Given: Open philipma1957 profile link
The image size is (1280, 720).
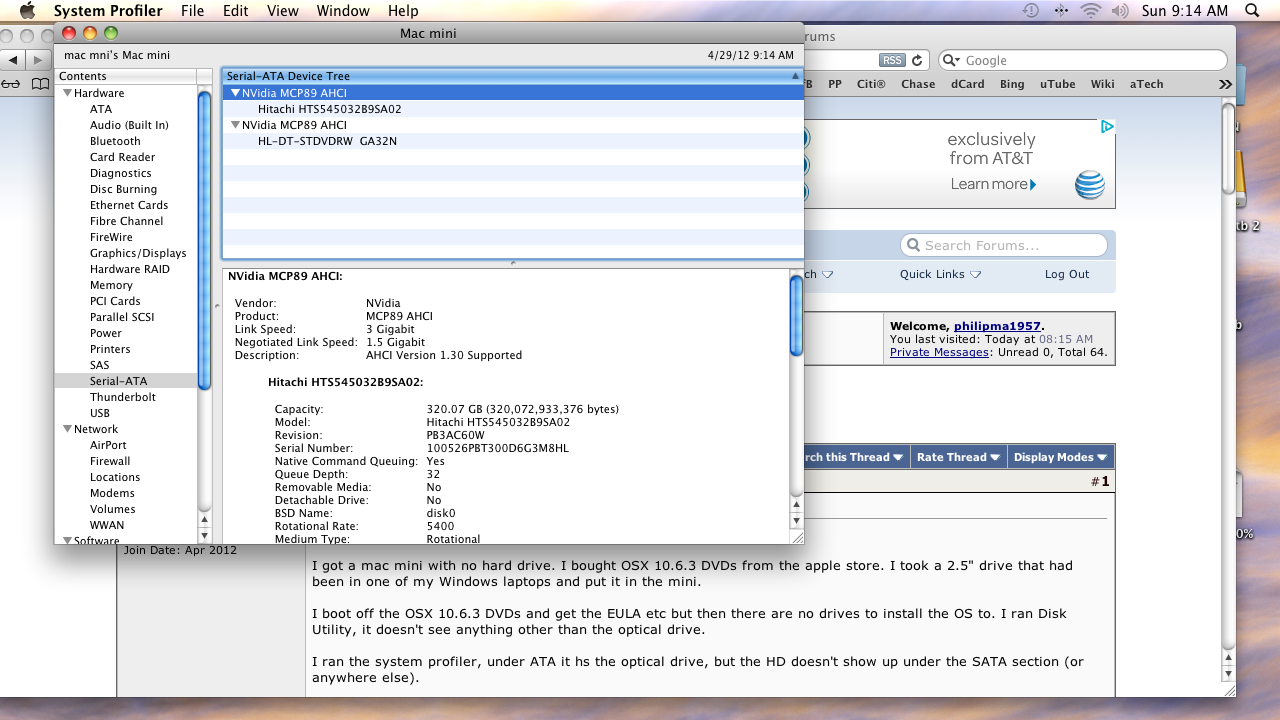Looking at the screenshot, I should point(997,326).
